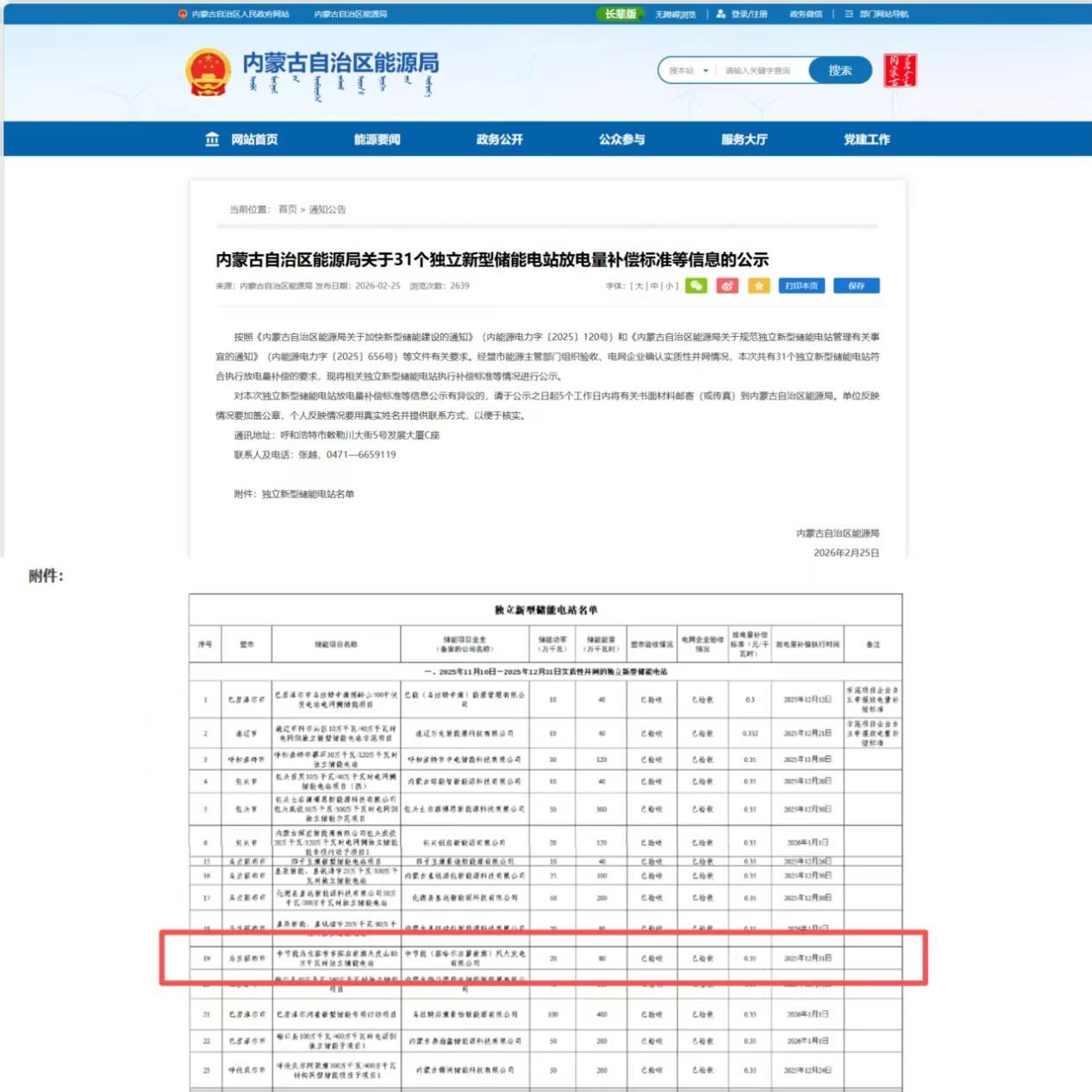Click the national emblem logo

coord(209,72)
